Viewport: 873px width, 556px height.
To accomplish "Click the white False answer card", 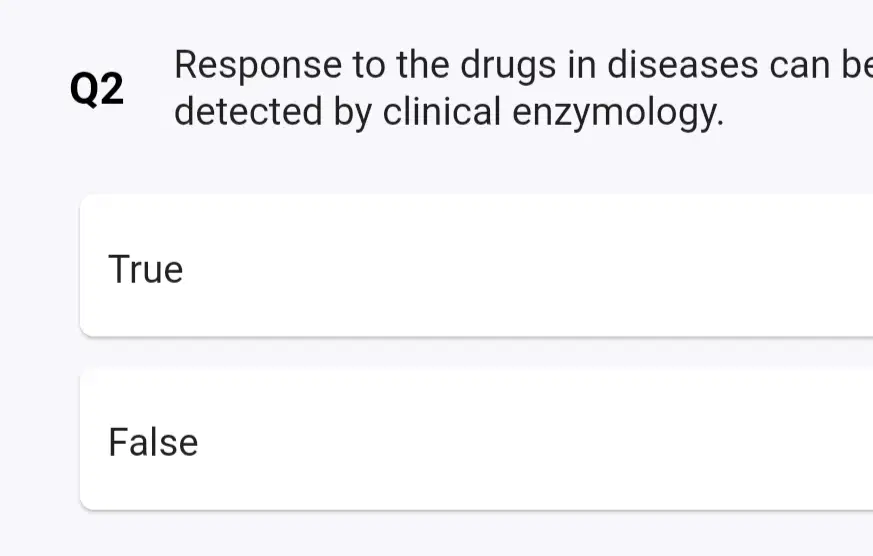I will point(476,439).
